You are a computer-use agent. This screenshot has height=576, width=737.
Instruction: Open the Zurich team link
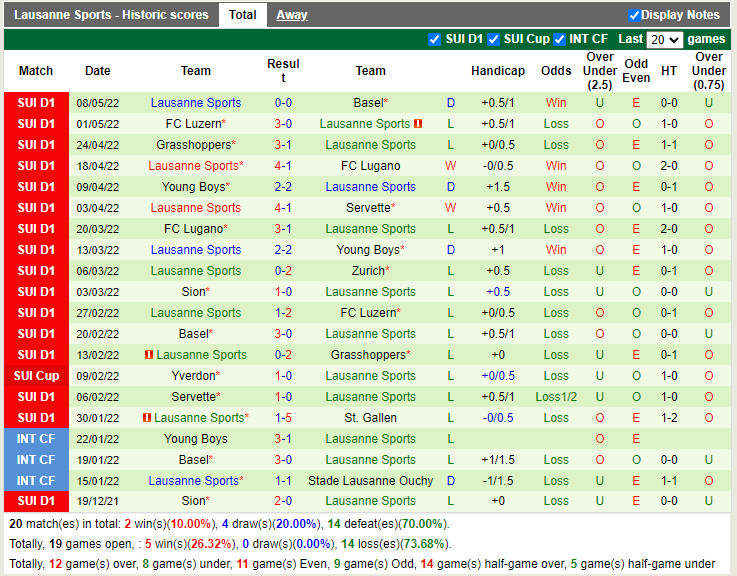point(368,271)
